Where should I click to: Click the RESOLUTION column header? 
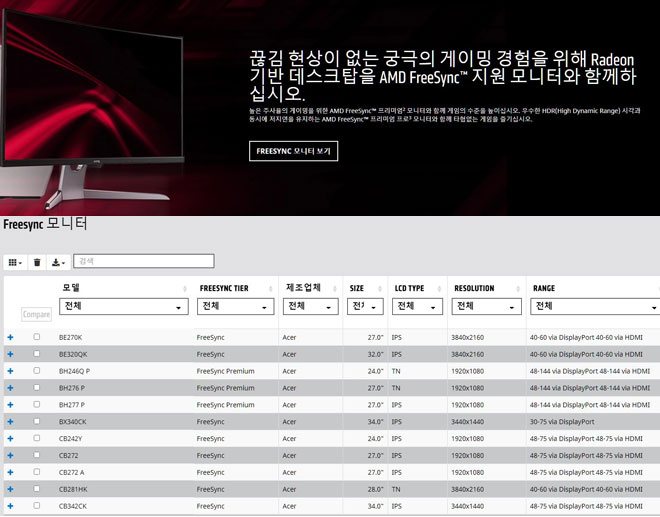pos(474,288)
